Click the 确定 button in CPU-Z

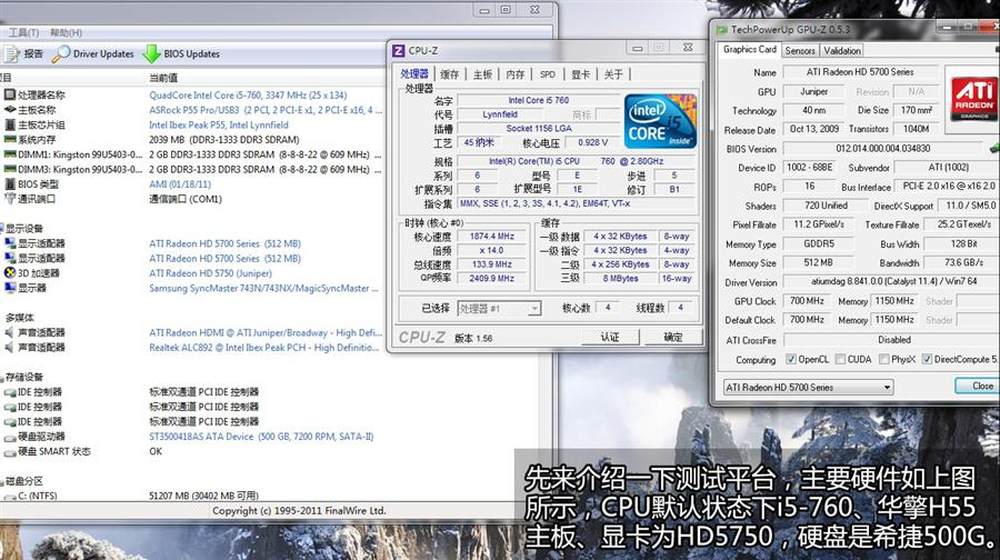tap(673, 337)
